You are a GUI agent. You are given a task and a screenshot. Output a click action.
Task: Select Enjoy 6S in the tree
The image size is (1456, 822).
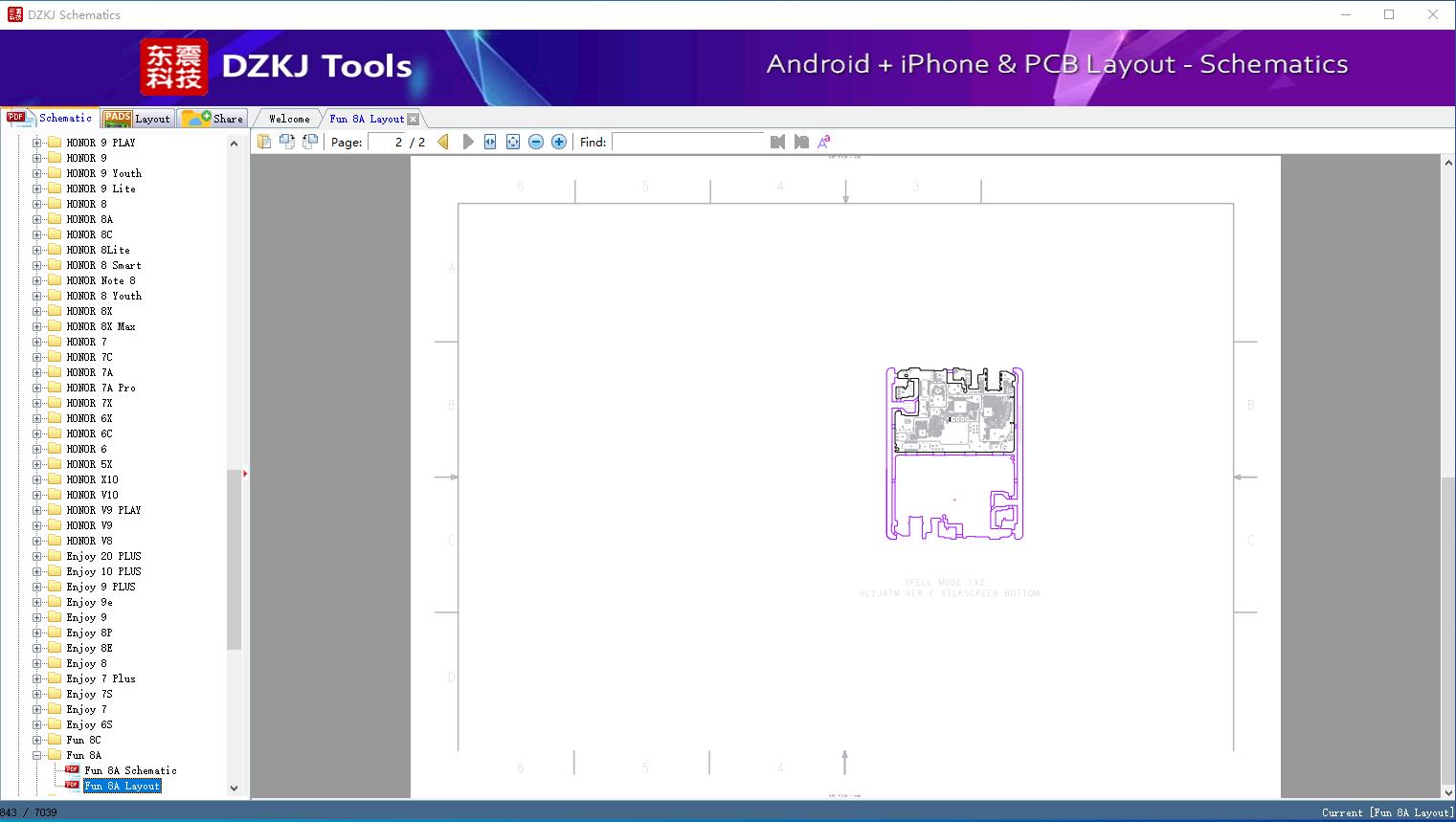coord(90,724)
